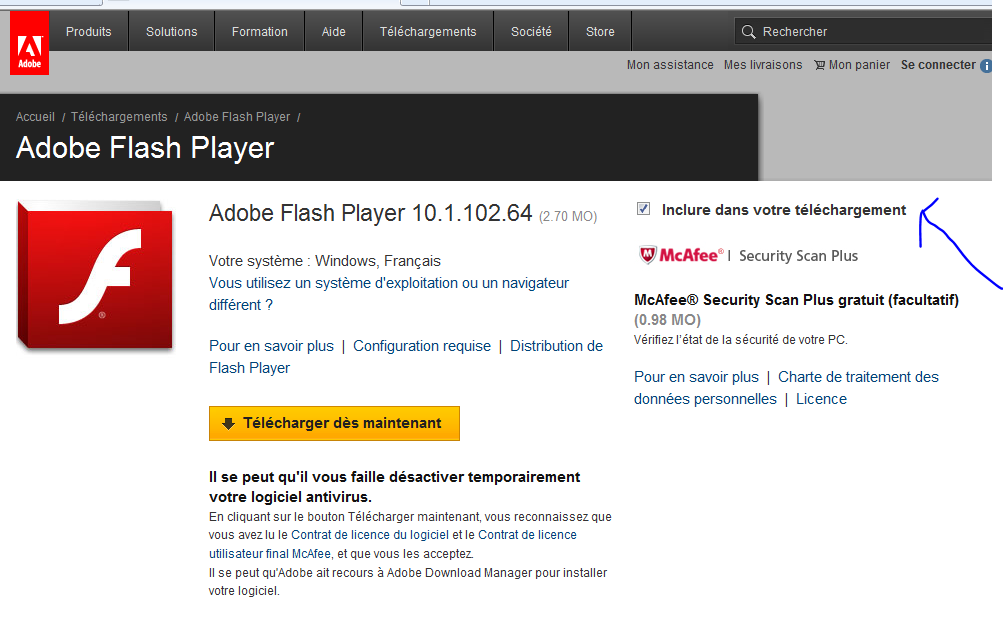Open the Produits menu

89,31
